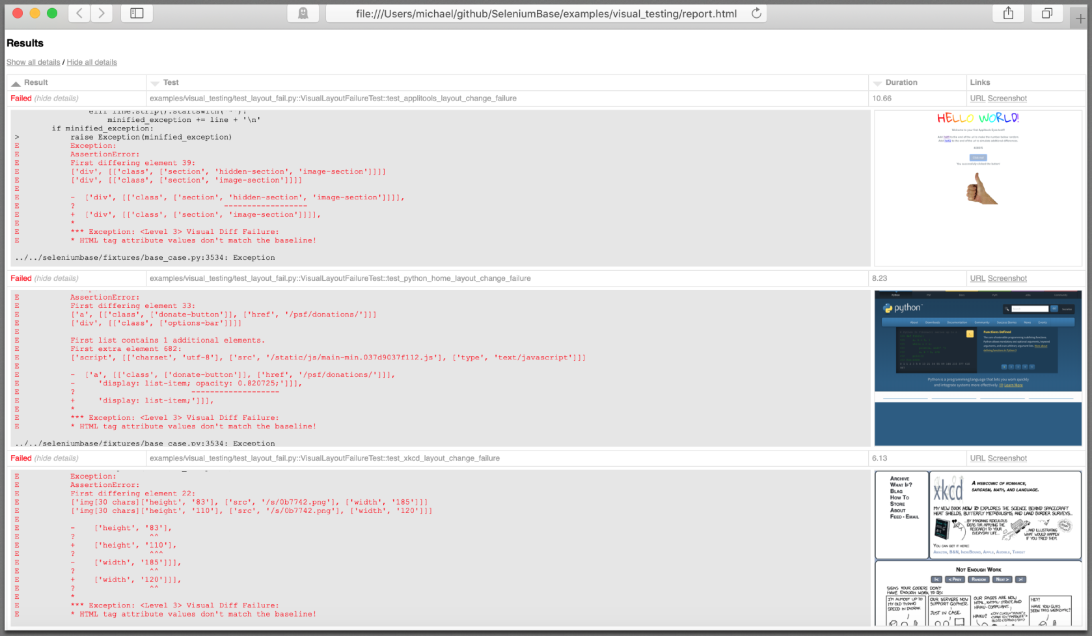Click the padlock icon in the address bar
1092x636 pixels.
tap(303, 14)
